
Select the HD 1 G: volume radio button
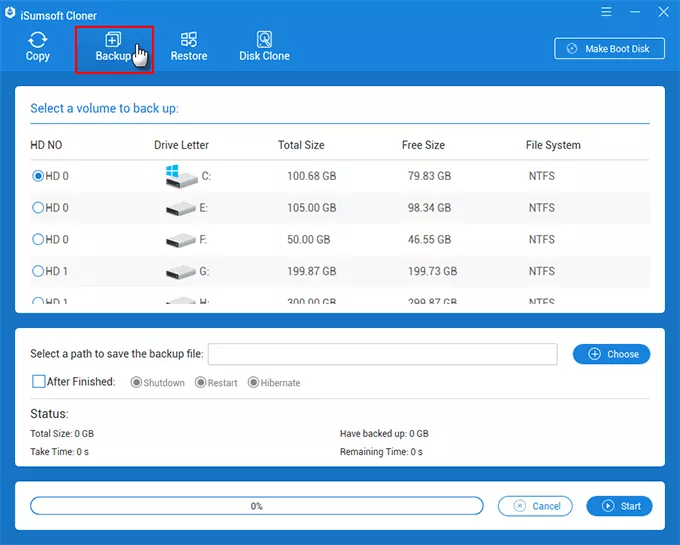[x=39, y=272]
